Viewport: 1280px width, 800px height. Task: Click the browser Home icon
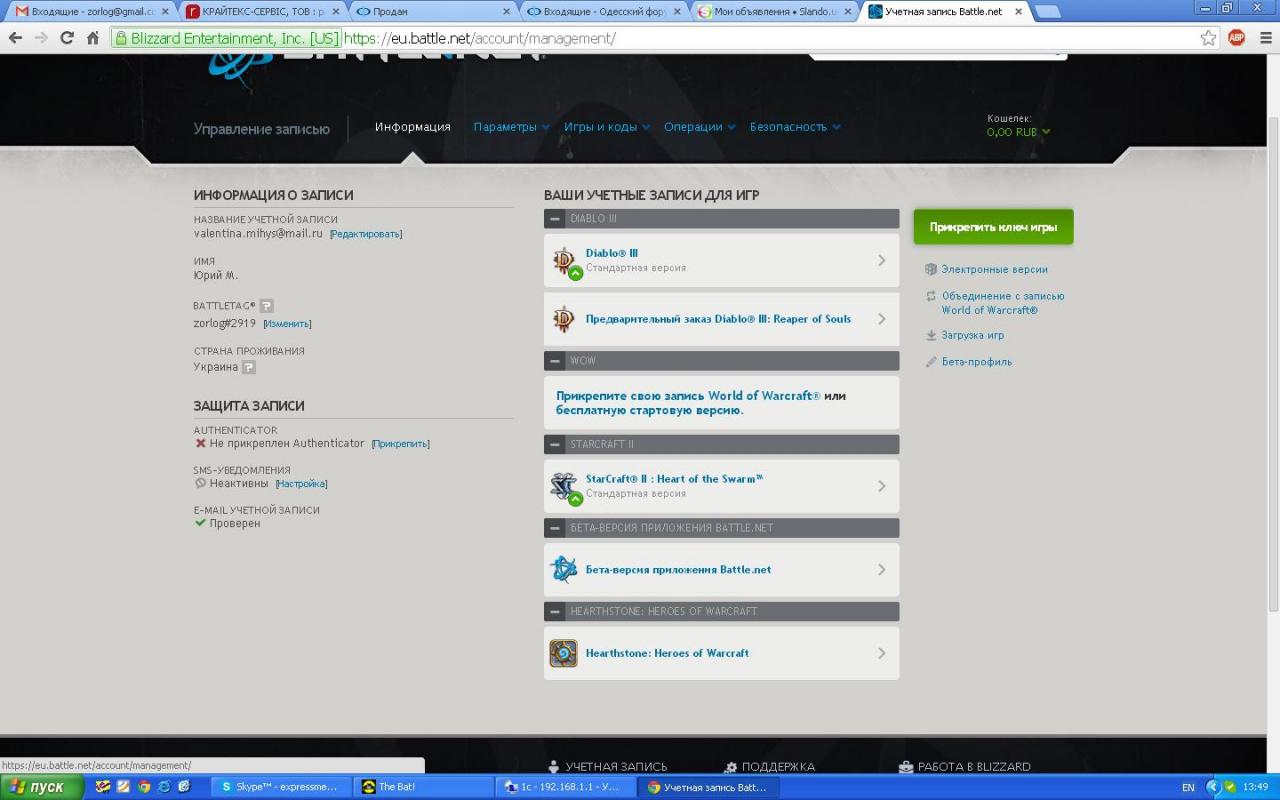[93, 38]
